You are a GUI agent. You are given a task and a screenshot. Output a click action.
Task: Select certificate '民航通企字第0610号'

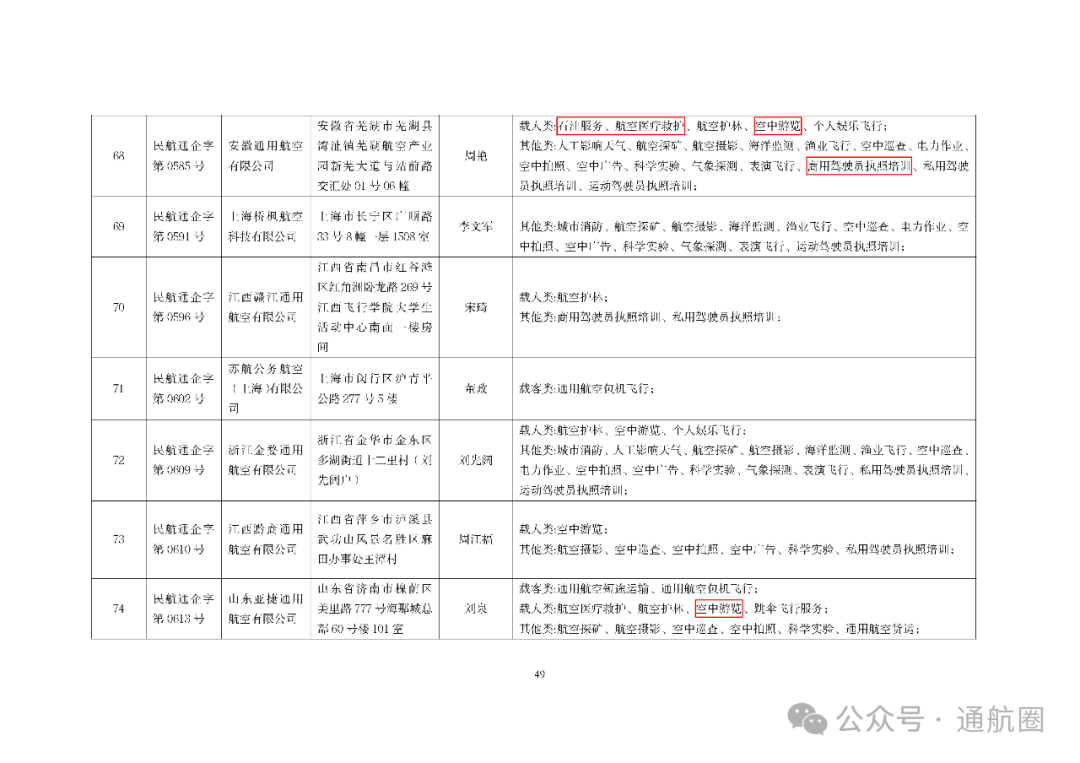click(183, 539)
